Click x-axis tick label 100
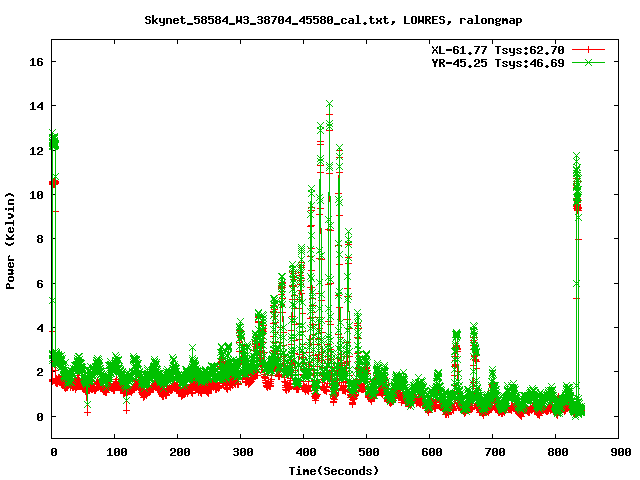This screenshot has height=480, width=640. tap(116, 452)
